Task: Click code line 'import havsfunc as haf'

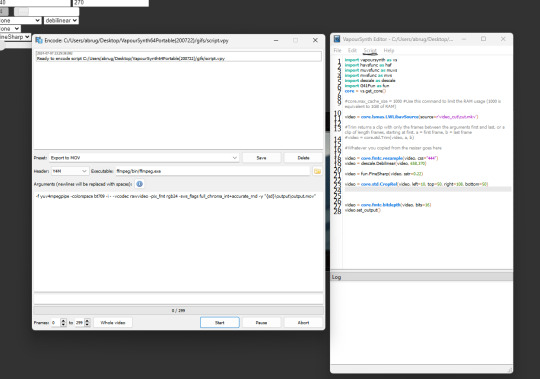Action: click(x=368, y=65)
